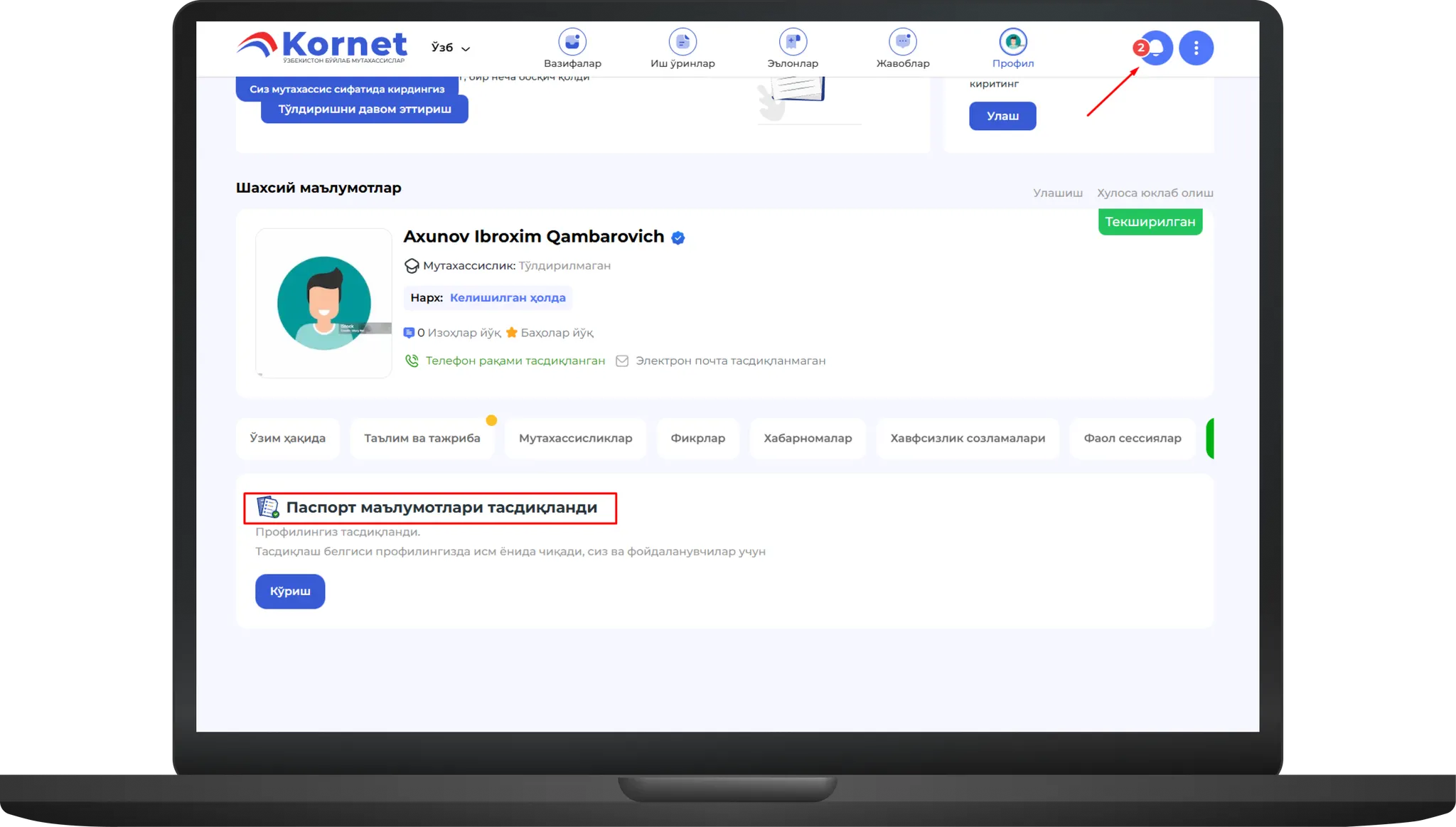The image size is (1456, 827).
Task: Click the blue verified badge by name
Action: [x=678, y=238]
